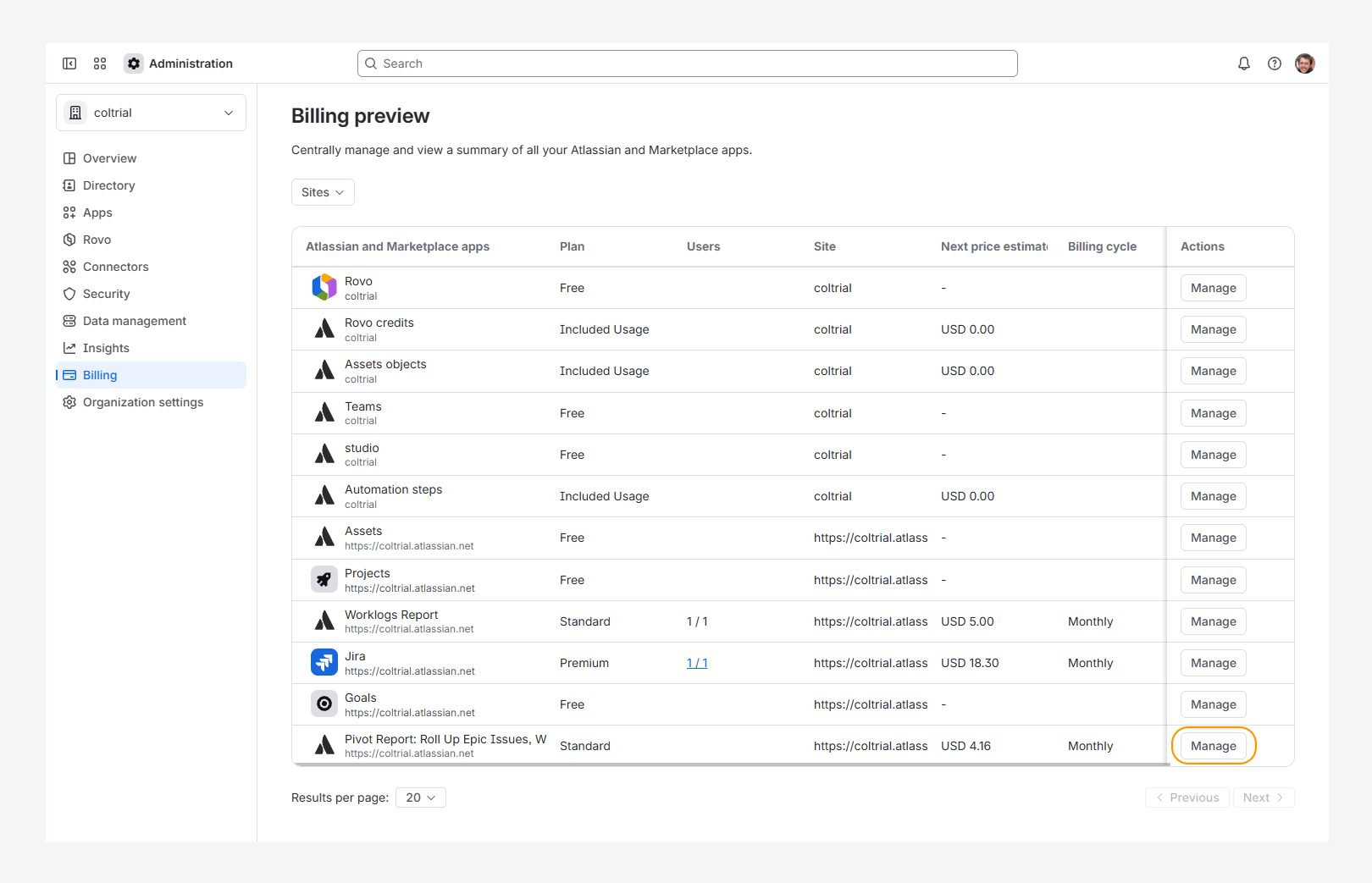Go to Previous page of results
This screenshot has height=883, width=1372.
(1187, 797)
